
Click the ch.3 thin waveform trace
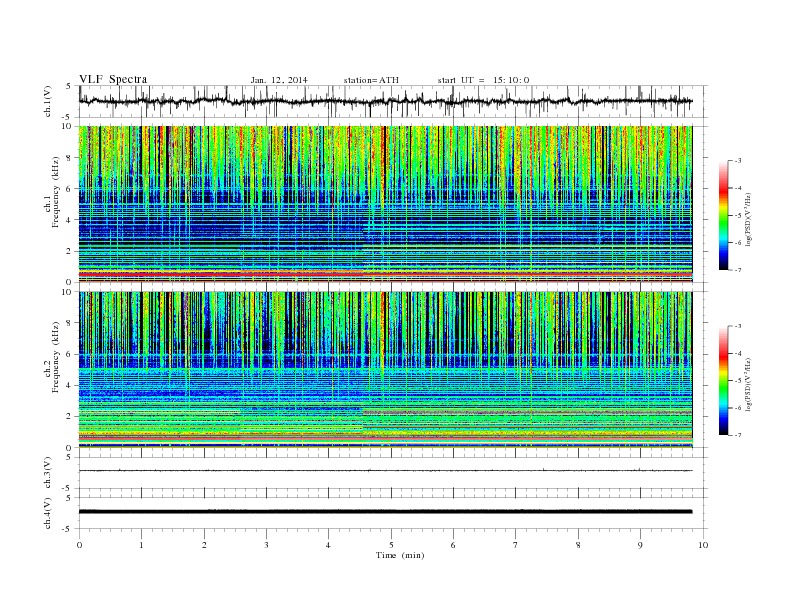click(x=385, y=471)
